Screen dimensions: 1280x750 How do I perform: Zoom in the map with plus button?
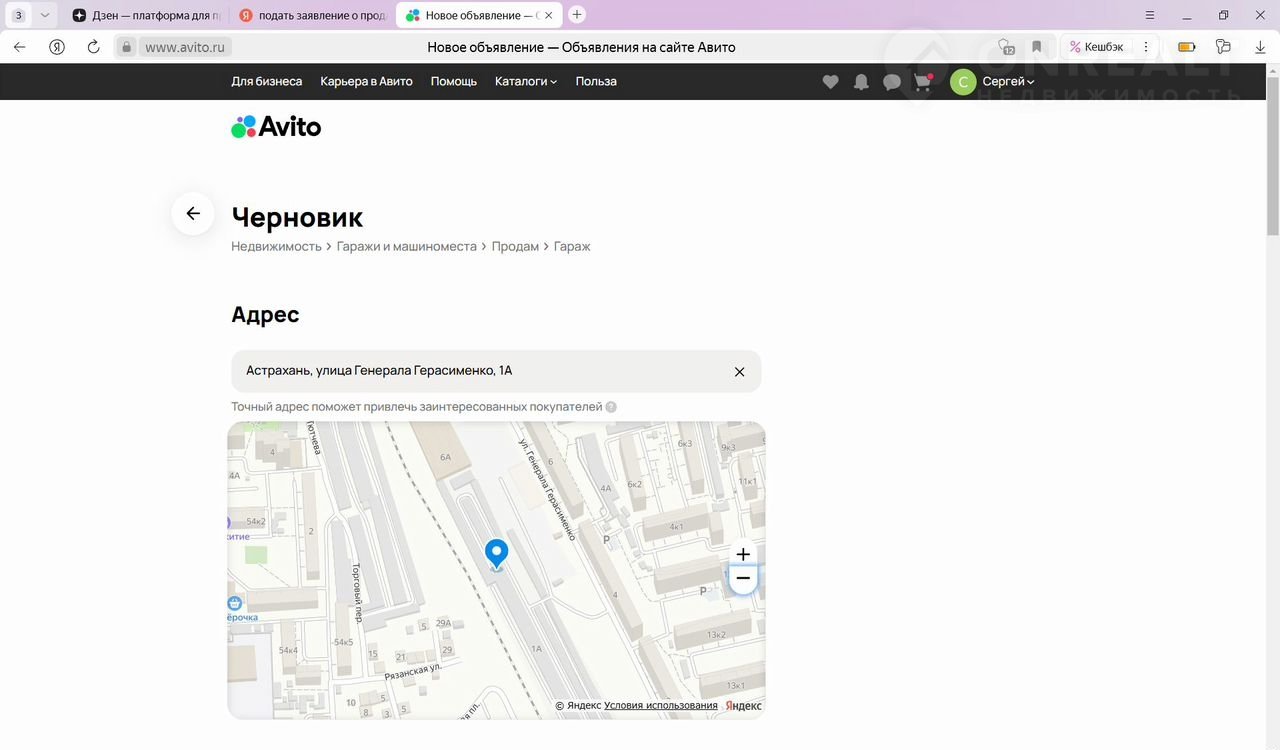(743, 554)
